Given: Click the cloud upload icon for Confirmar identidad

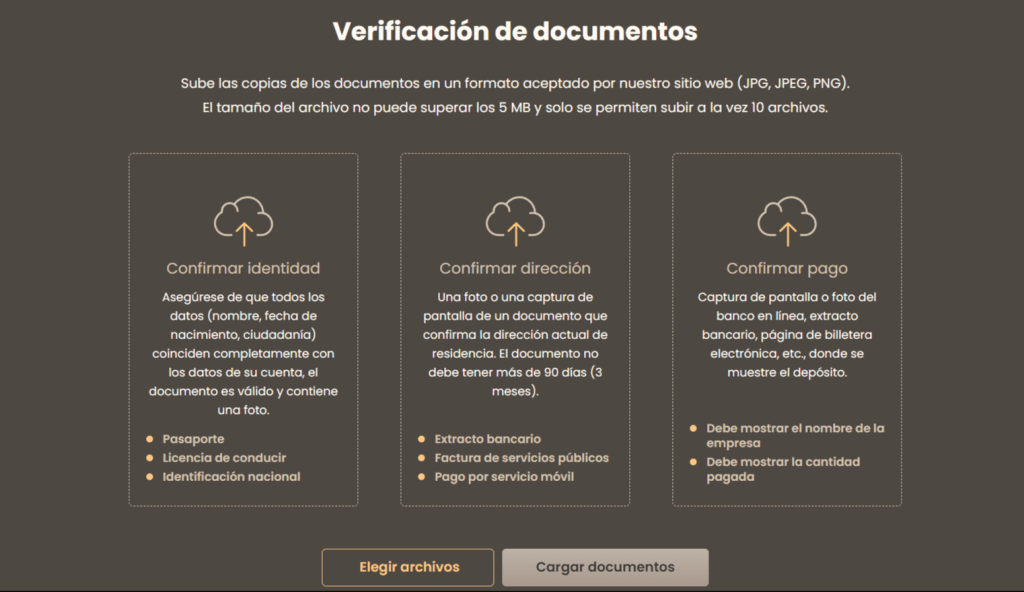Looking at the screenshot, I should pyautogui.click(x=243, y=220).
